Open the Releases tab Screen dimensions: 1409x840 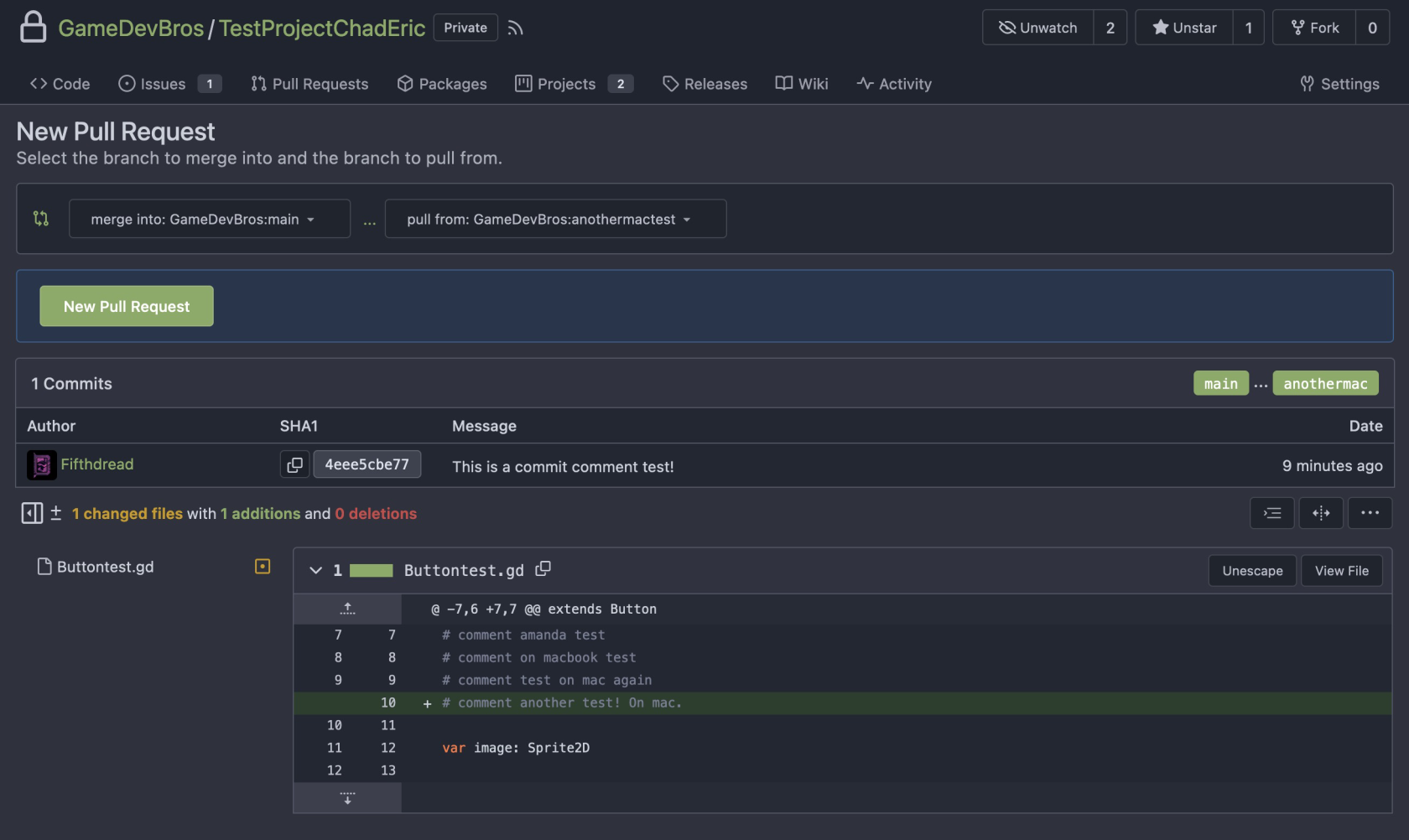704,84
